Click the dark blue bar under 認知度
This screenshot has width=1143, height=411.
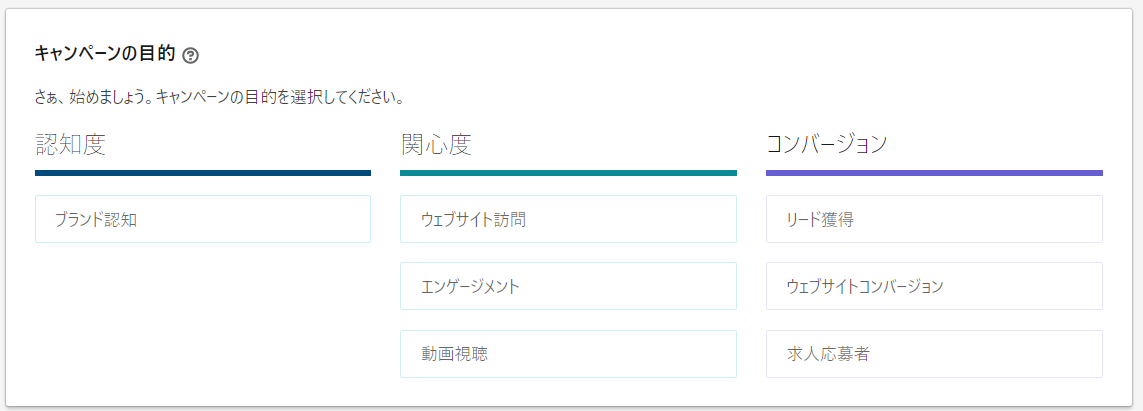tap(203, 173)
